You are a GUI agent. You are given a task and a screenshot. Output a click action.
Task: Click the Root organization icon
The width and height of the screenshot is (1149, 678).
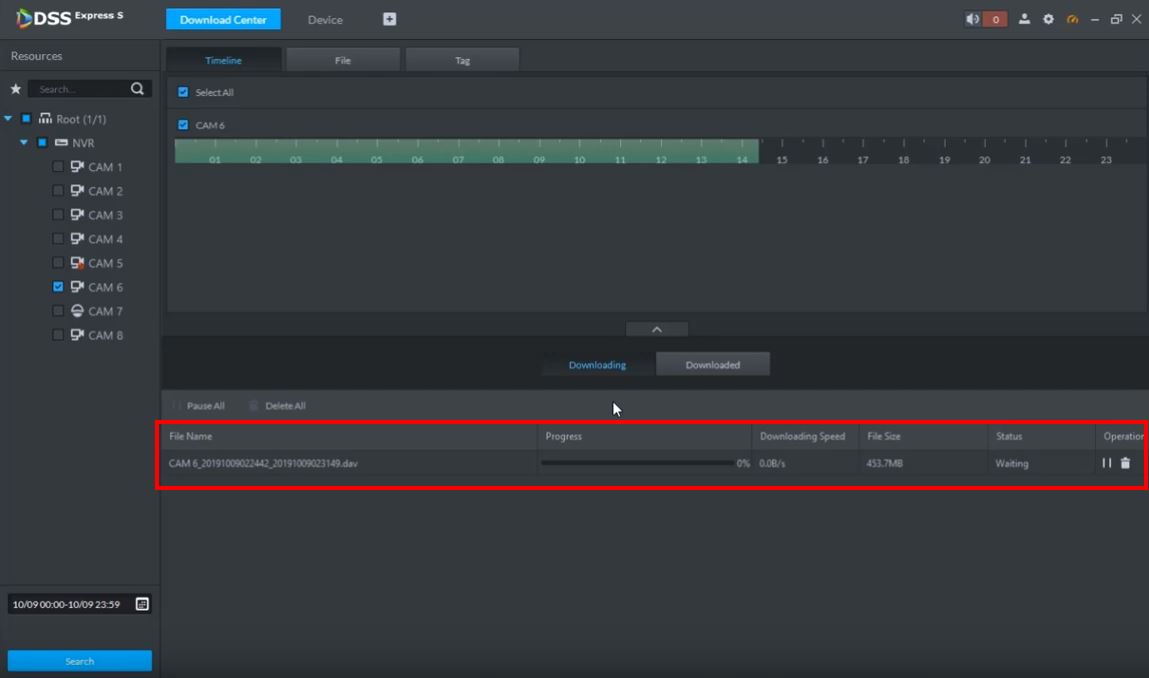pyautogui.click(x=45, y=118)
